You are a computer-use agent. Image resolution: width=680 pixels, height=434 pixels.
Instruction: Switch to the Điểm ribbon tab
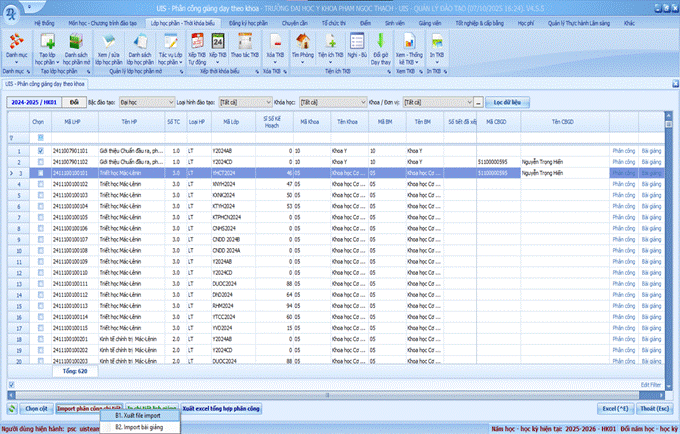365,23
